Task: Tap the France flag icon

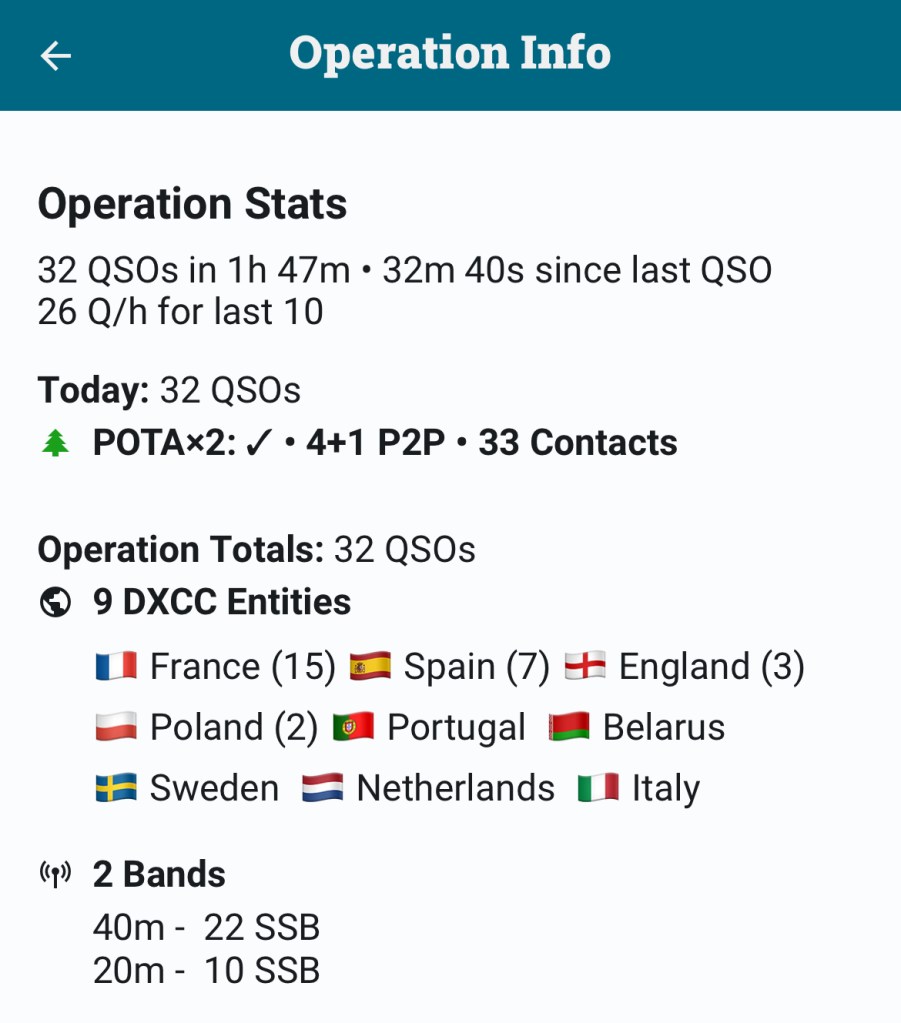Action: pyautogui.click(x=116, y=667)
